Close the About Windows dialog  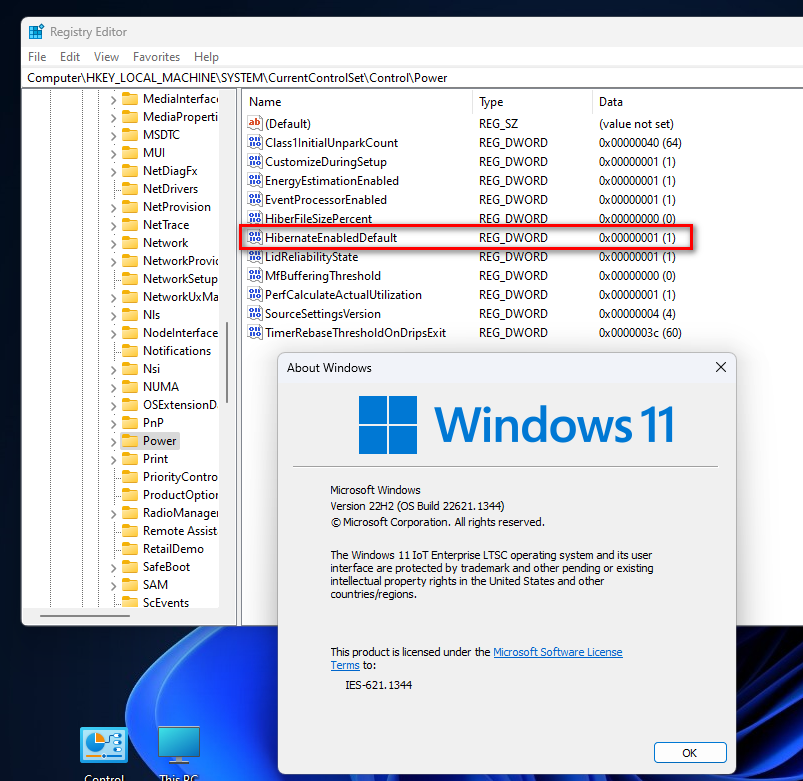pos(721,367)
